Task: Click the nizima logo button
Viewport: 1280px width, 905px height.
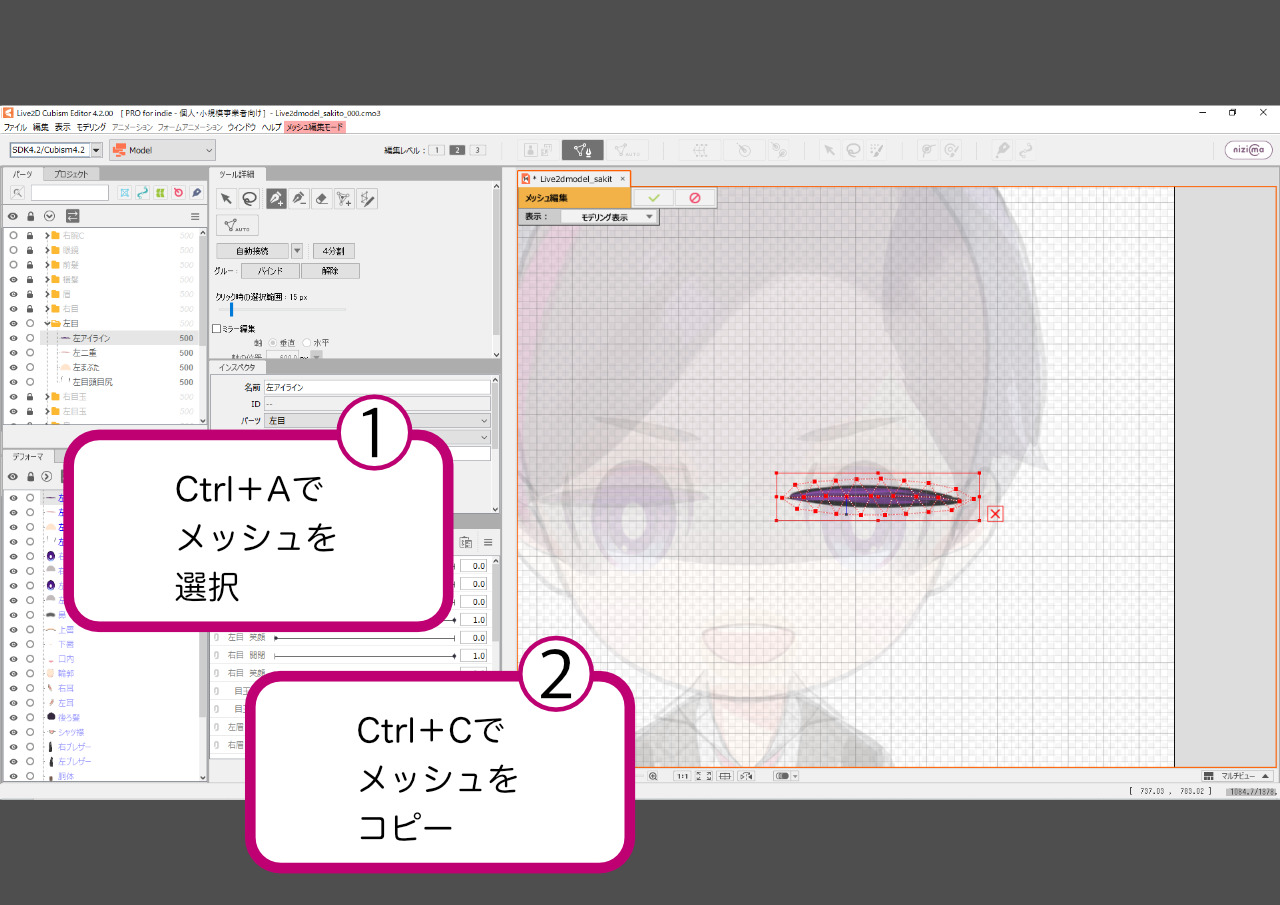Action: pyautogui.click(x=1249, y=150)
